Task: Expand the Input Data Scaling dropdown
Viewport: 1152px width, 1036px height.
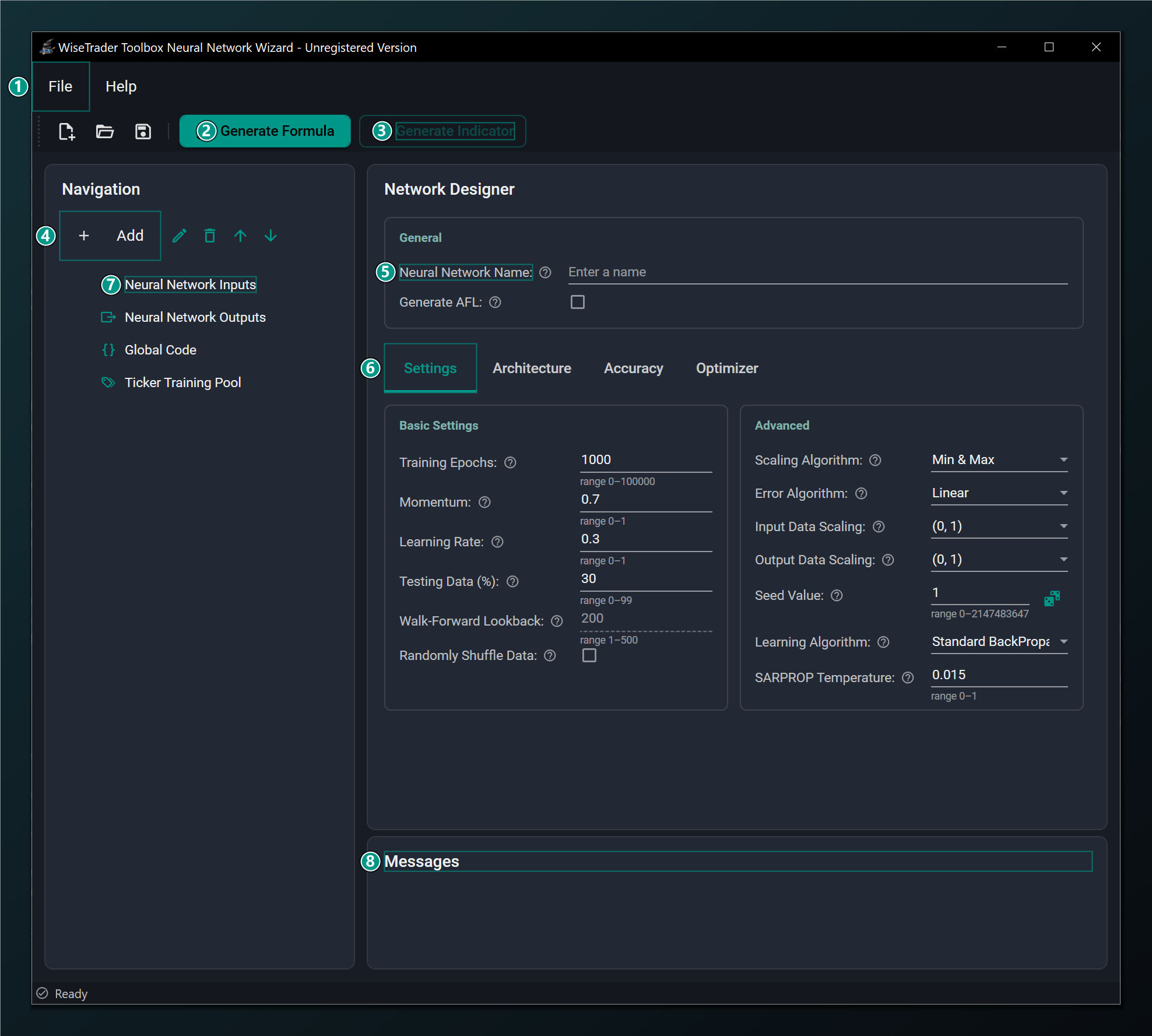Action: point(999,526)
